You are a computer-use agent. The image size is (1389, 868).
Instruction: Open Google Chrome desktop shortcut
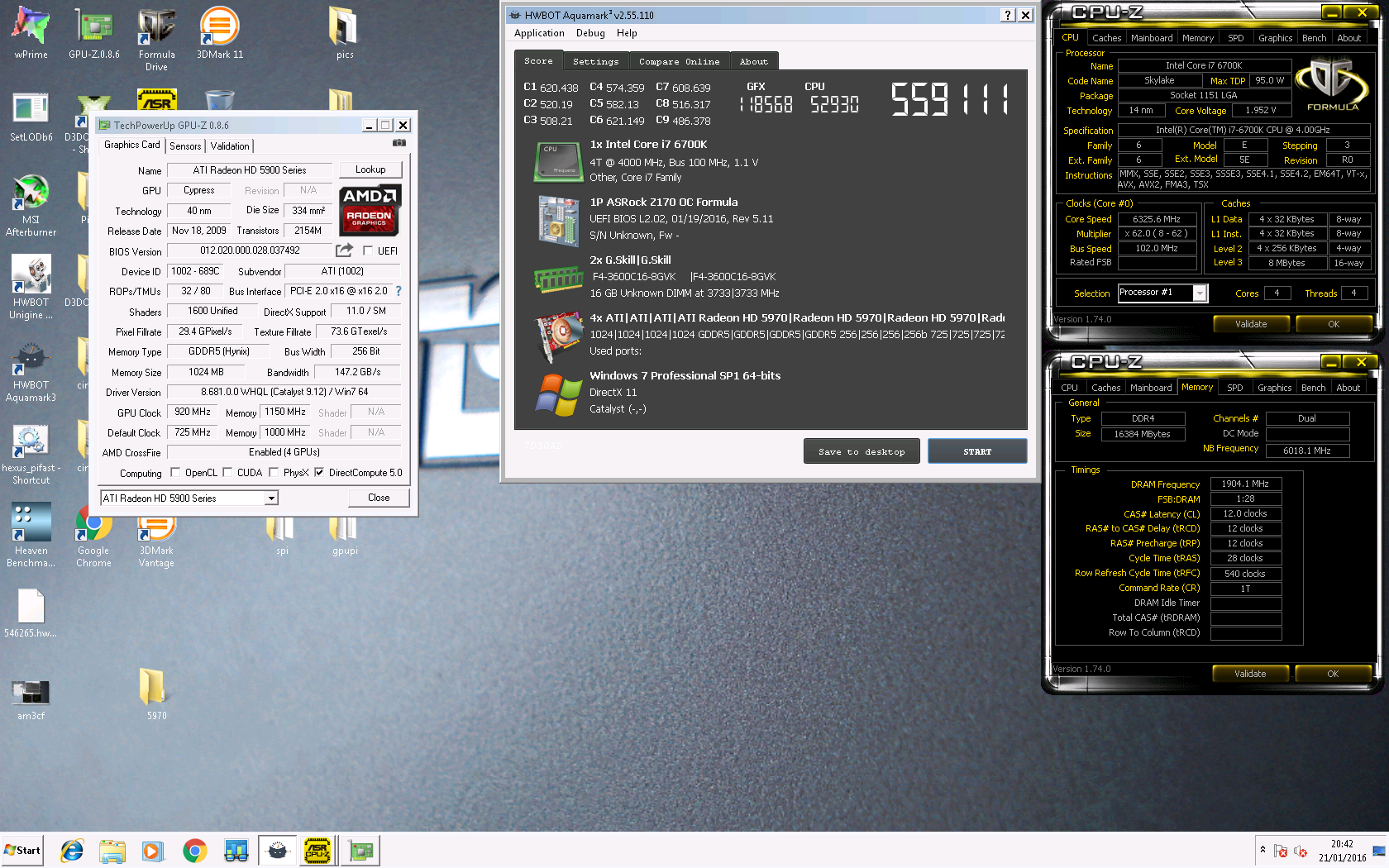[x=93, y=541]
